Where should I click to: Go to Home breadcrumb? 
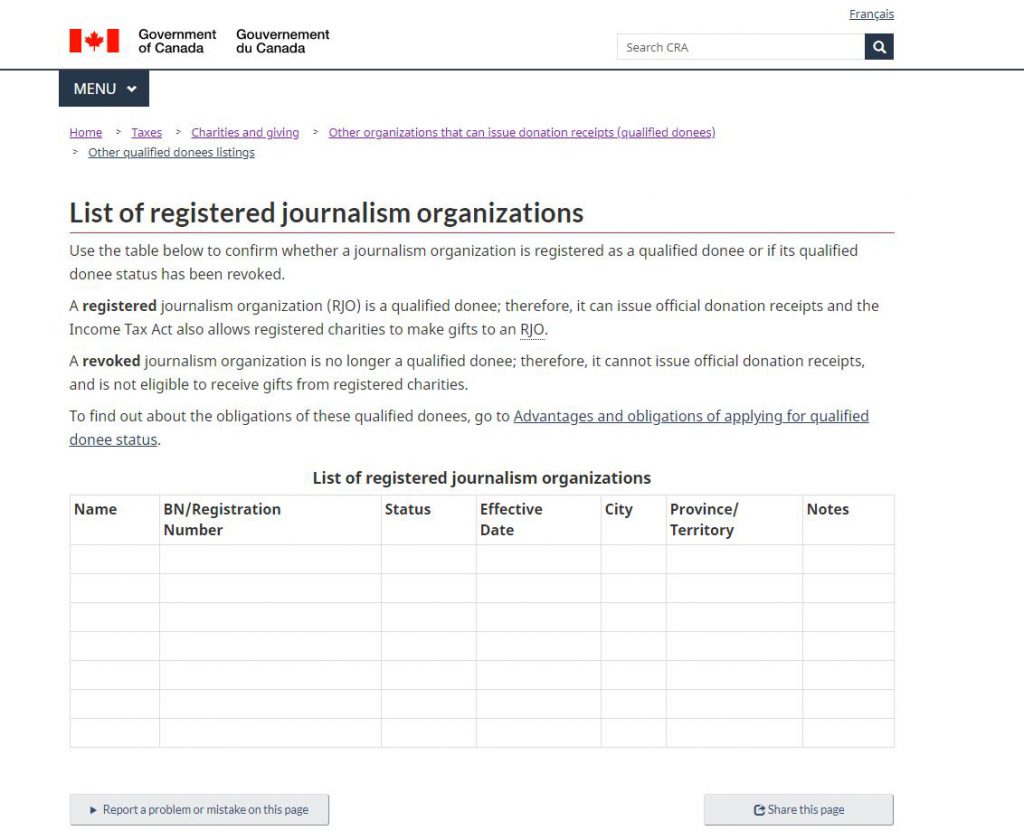click(86, 132)
